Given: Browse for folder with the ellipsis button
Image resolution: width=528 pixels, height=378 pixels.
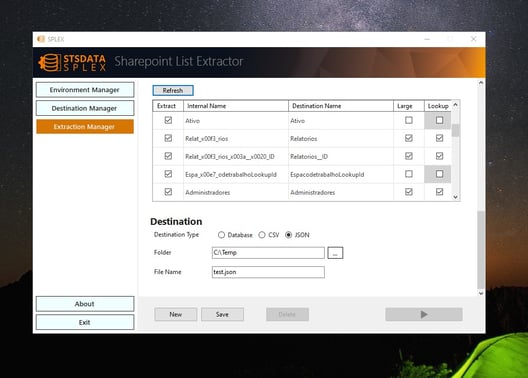Looking at the screenshot, I should click(335, 253).
